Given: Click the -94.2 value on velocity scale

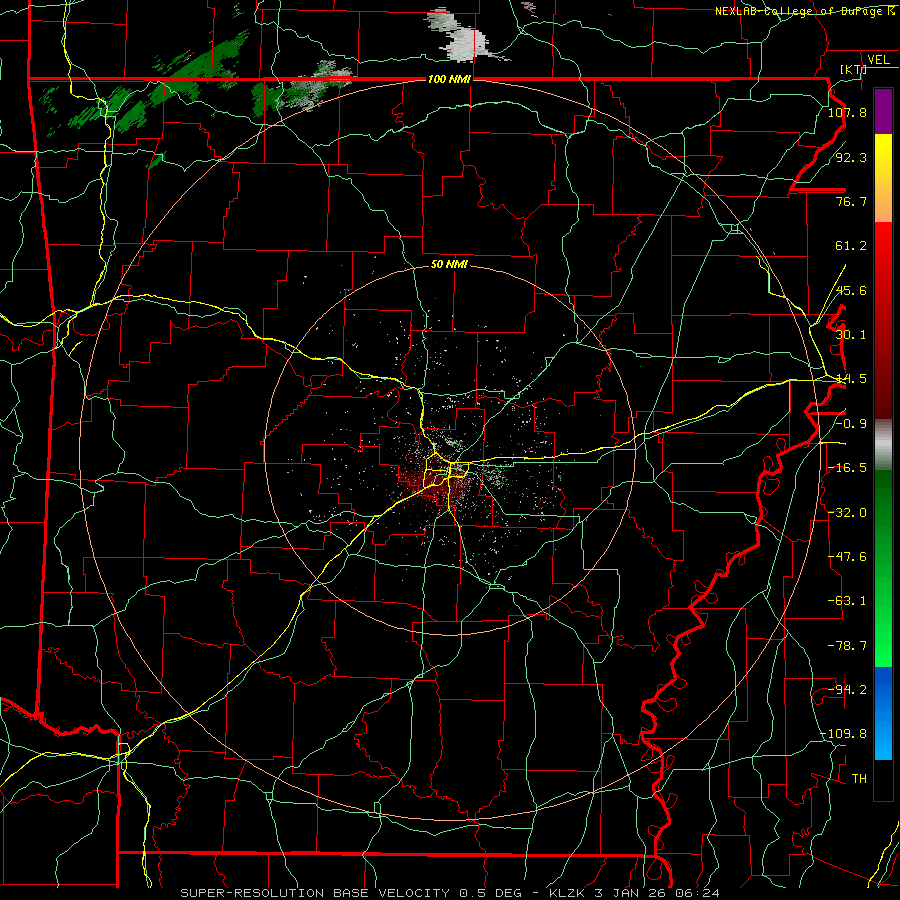Looking at the screenshot, I should tap(847, 690).
